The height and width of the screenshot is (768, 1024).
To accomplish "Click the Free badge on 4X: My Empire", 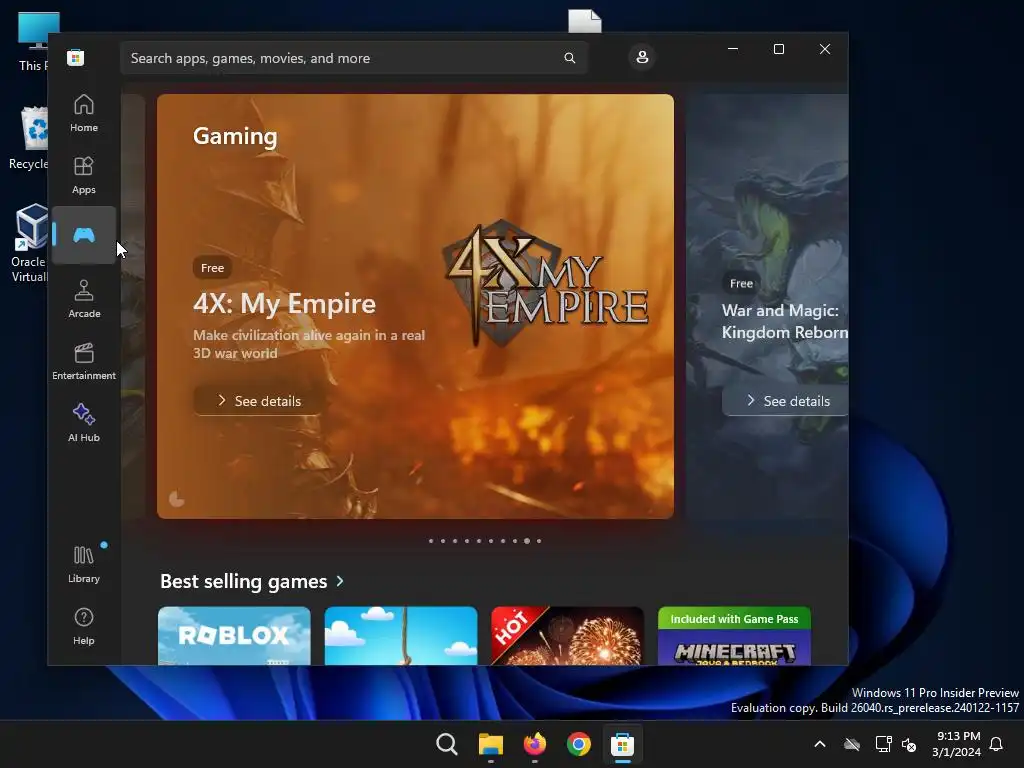I will 212,268.
